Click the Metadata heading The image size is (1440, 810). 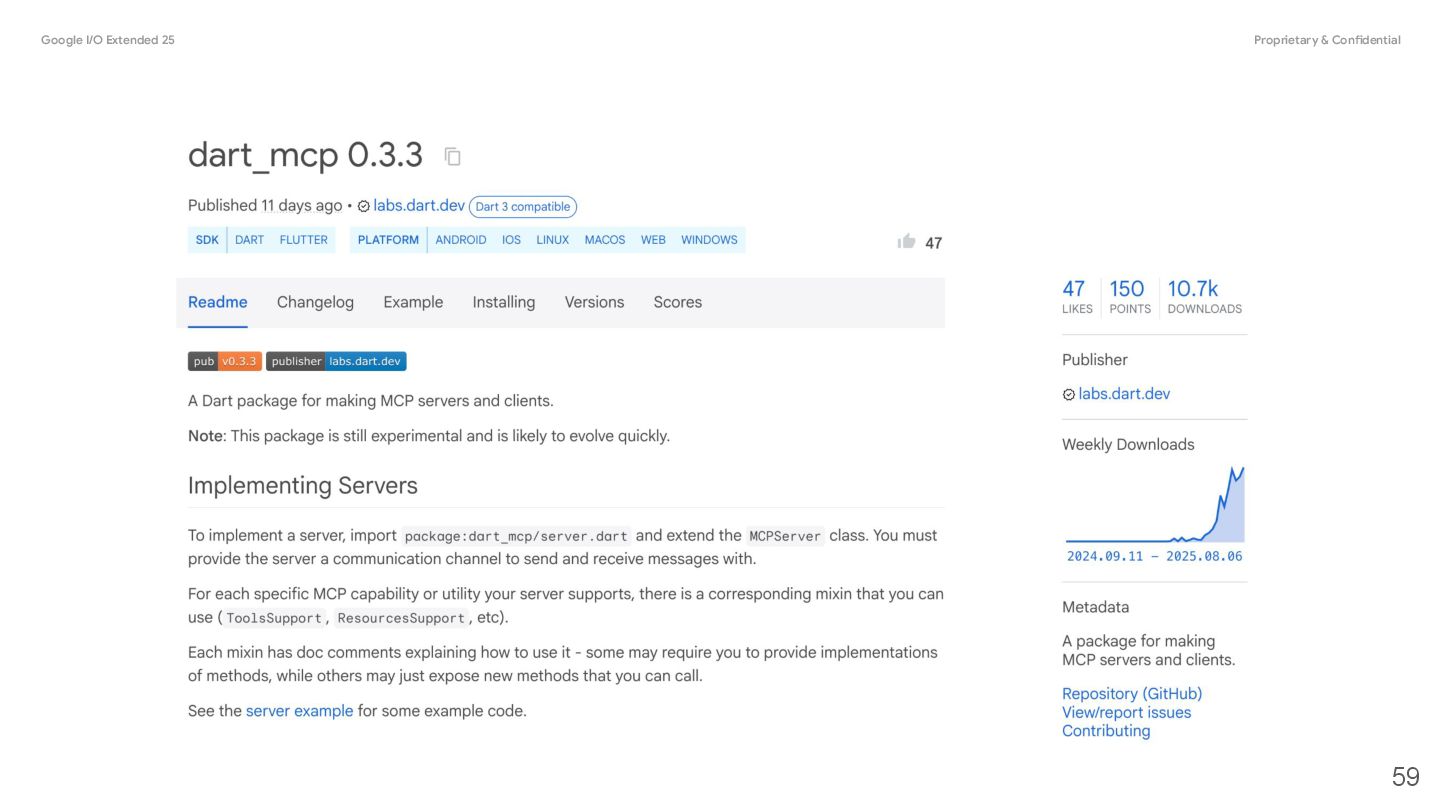(1095, 607)
